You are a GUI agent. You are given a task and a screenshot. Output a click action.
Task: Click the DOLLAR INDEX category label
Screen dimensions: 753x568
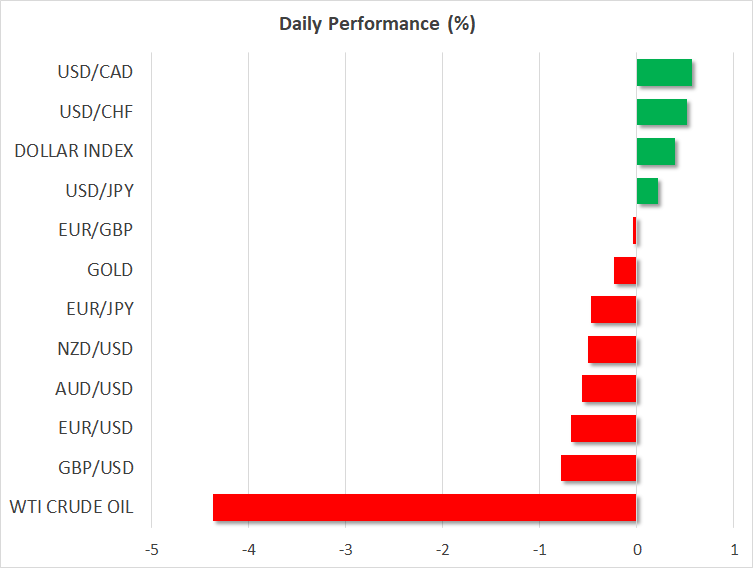tap(74, 151)
